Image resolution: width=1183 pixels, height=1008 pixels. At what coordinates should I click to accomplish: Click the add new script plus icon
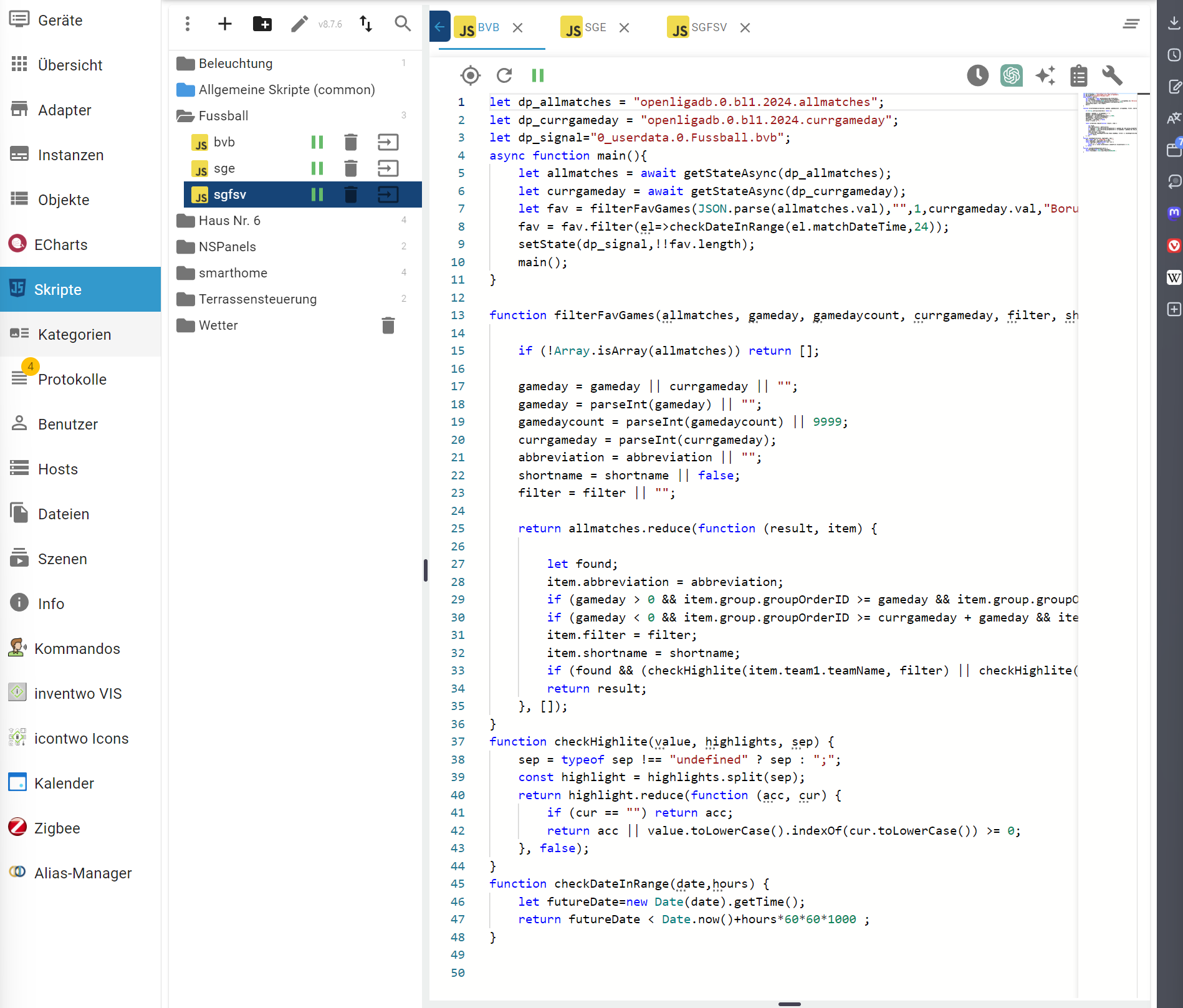[x=224, y=24]
